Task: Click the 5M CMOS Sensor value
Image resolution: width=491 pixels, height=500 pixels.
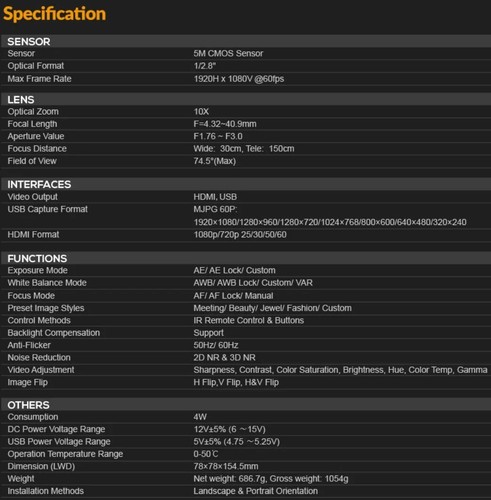Action: tap(228, 53)
